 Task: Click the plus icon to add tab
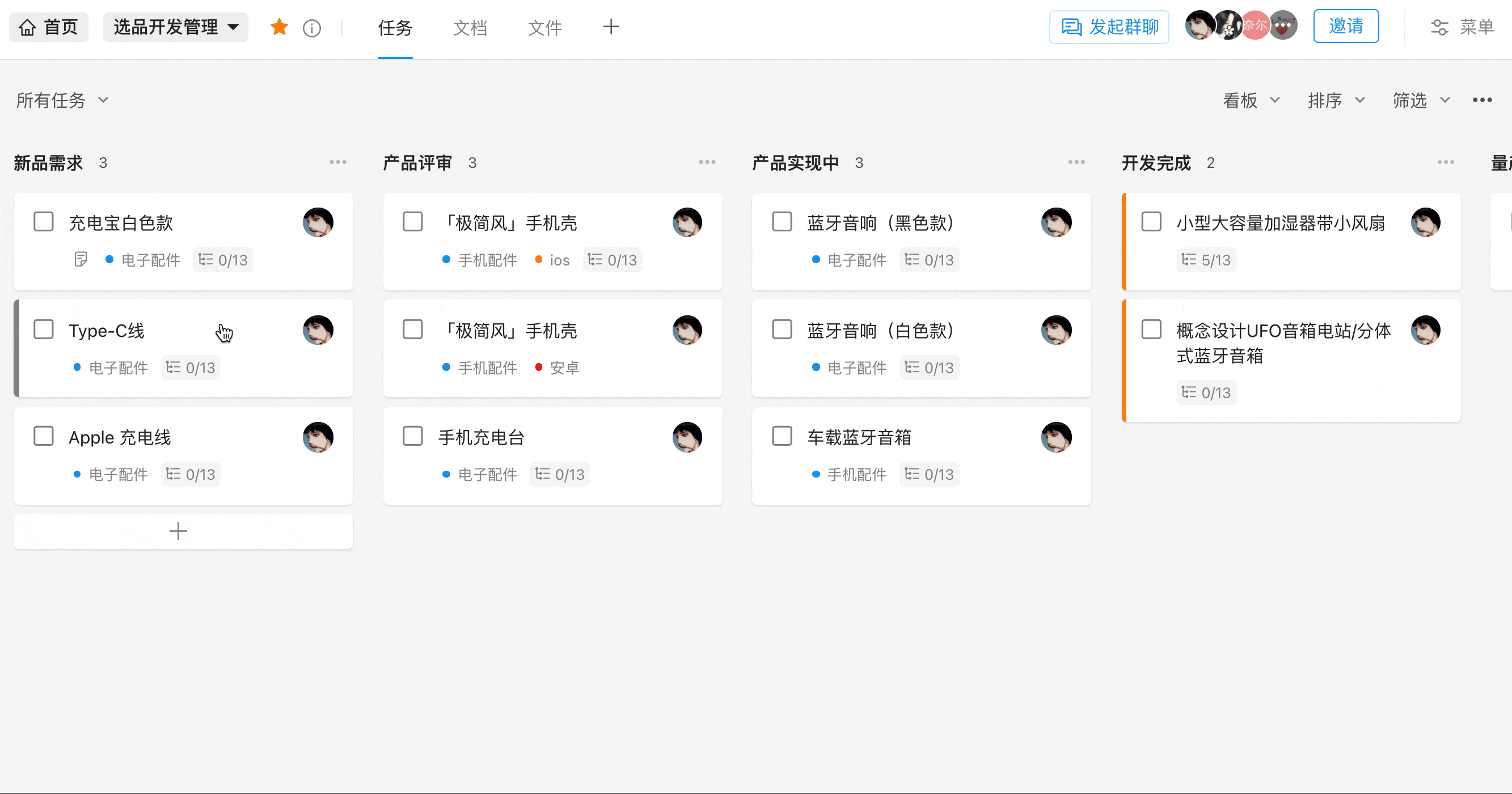pos(611,27)
